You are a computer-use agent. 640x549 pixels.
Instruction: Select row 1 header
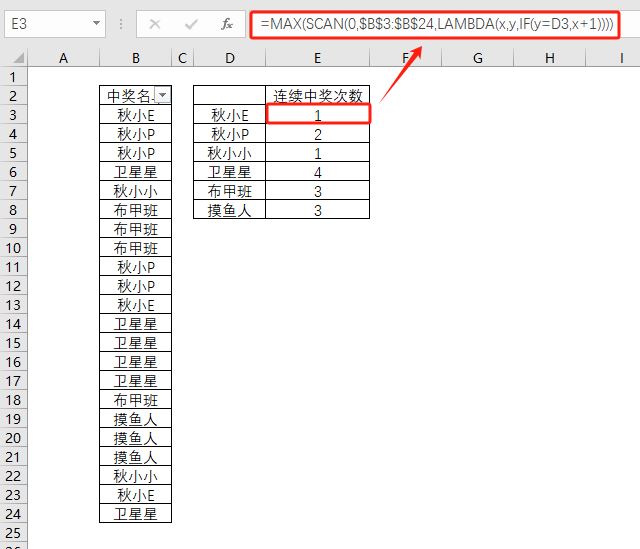click(x=13, y=77)
